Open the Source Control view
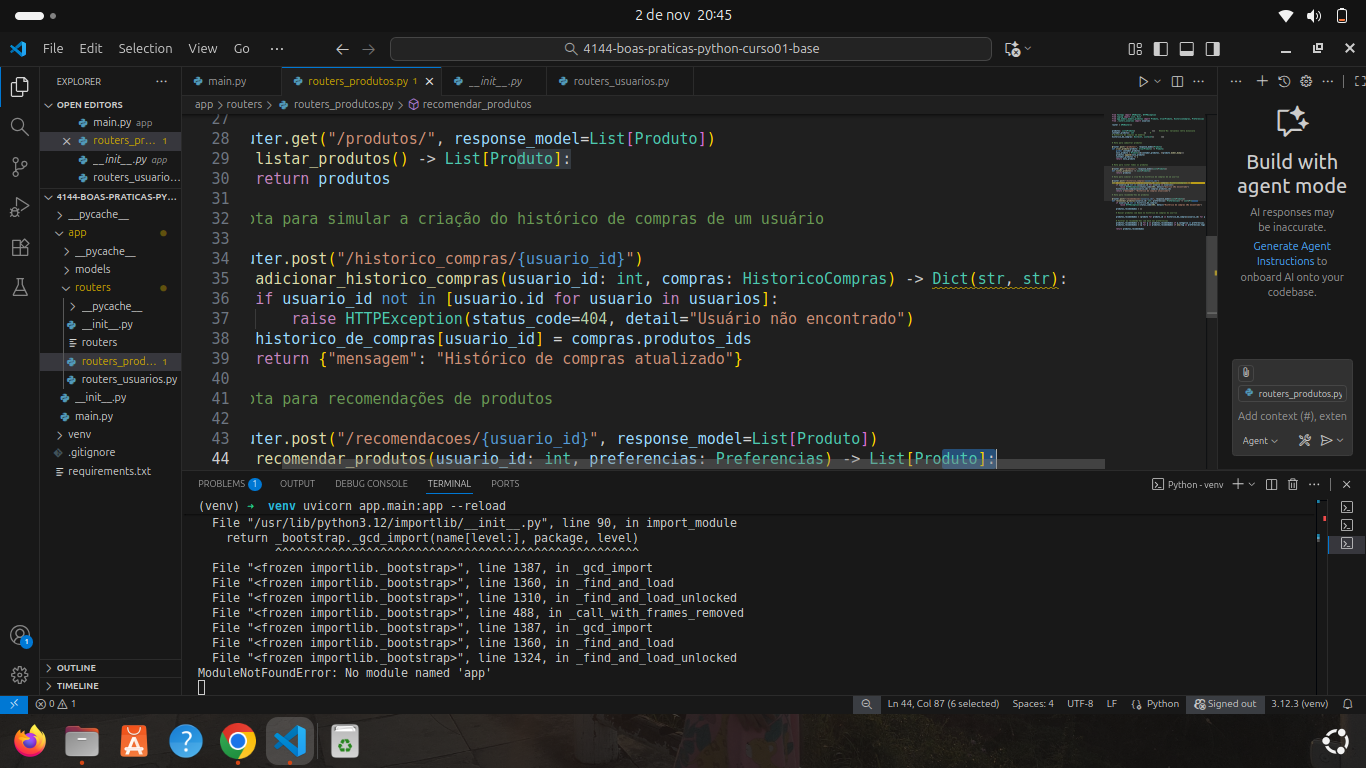Image resolution: width=1366 pixels, height=768 pixels. [19, 167]
